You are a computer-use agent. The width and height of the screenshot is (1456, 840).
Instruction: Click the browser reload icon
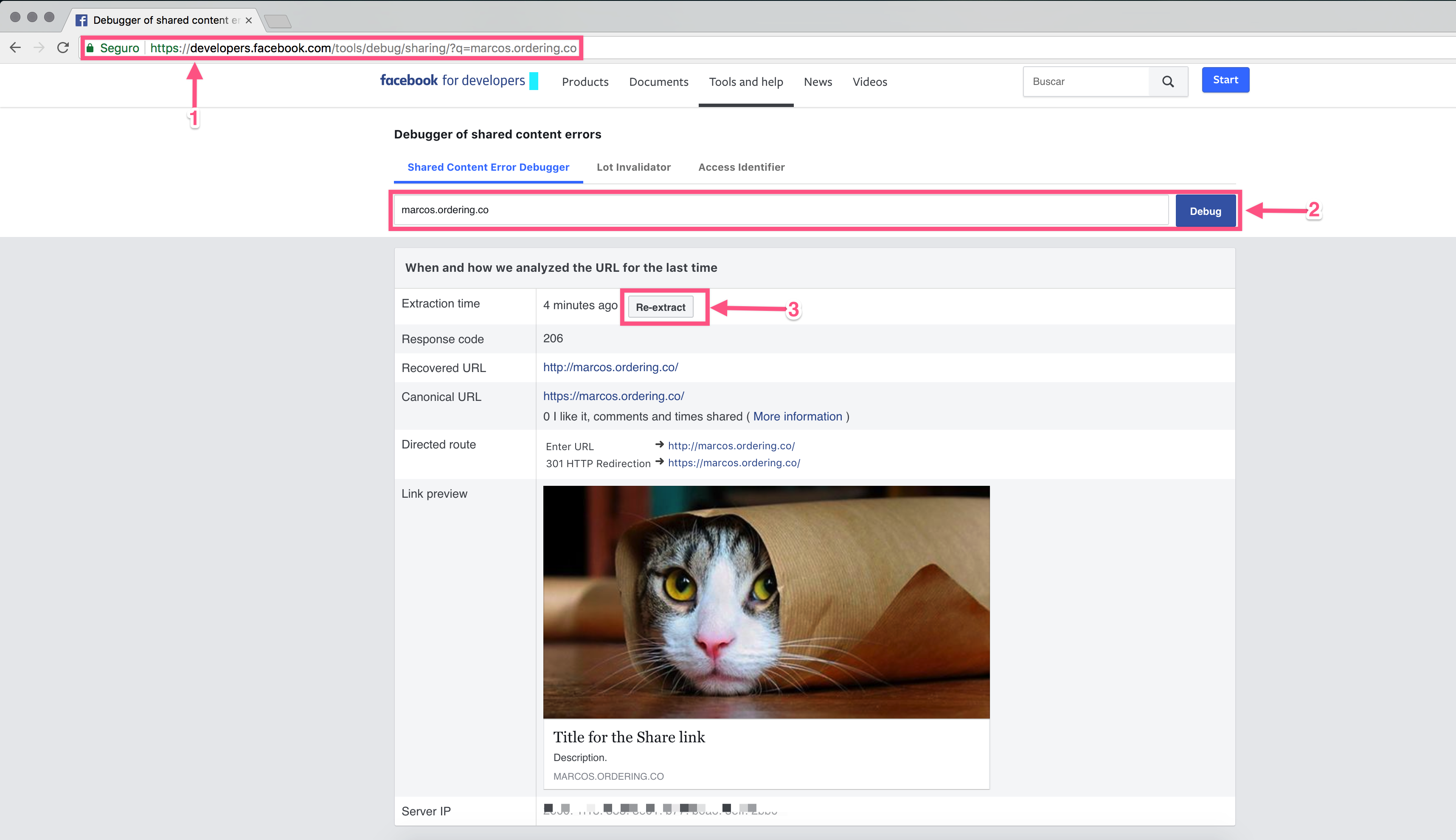coord(63,48)
